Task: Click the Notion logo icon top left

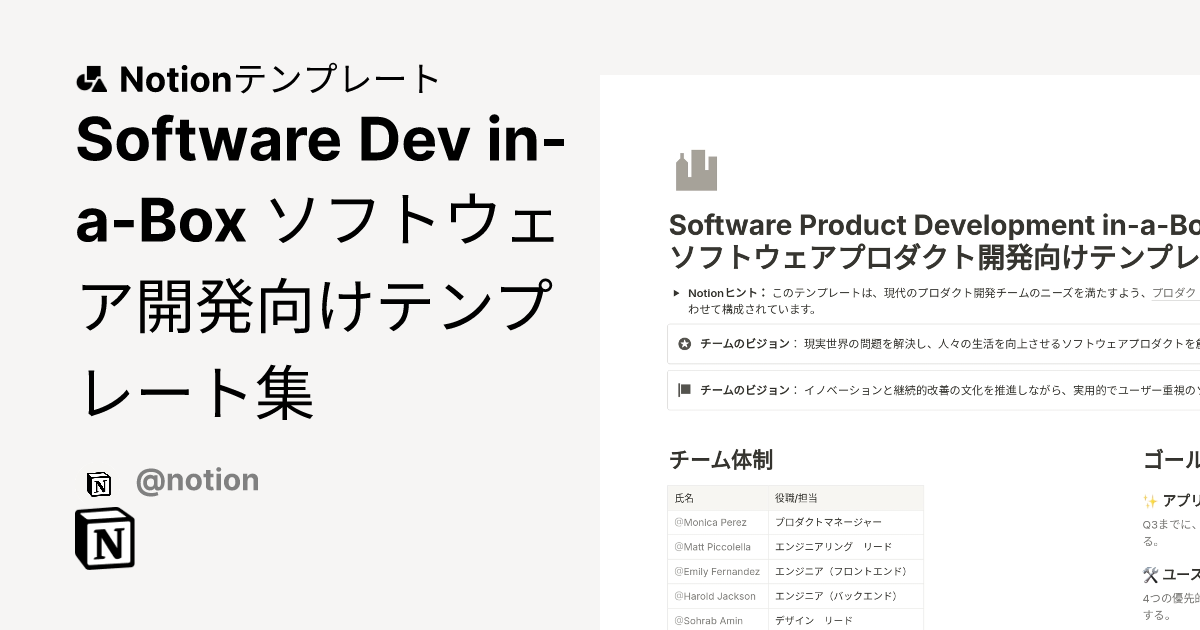Action: point(92,79)
